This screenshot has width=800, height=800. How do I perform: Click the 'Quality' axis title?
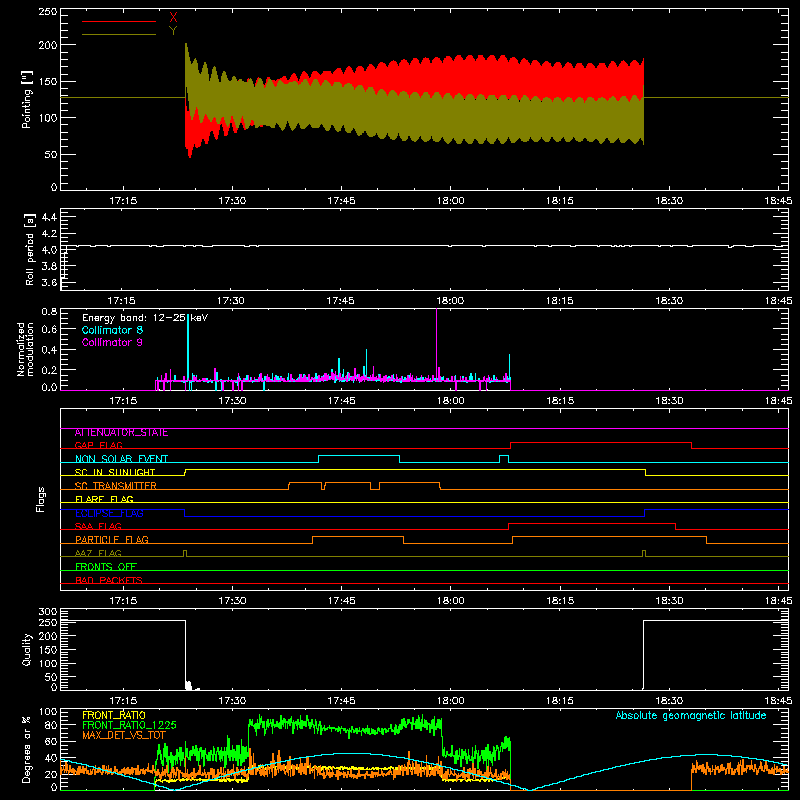tap(27, 649)
